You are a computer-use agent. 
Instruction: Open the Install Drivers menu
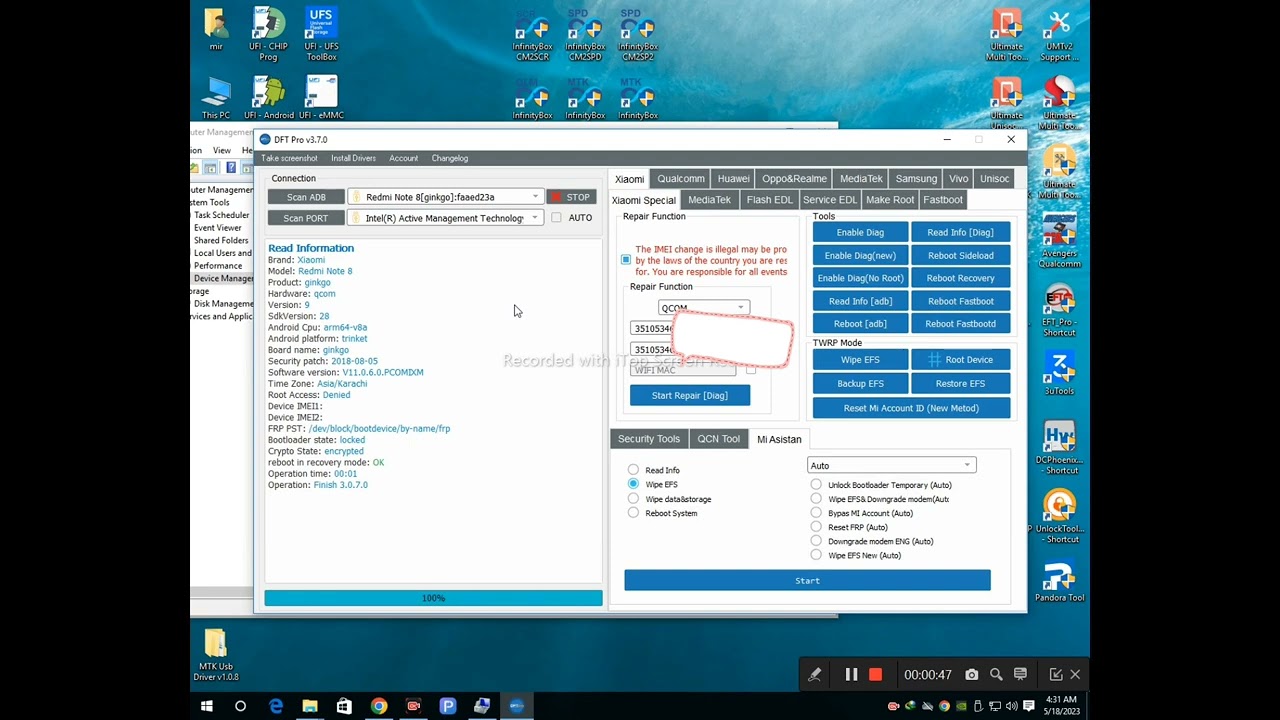(353, 158)
